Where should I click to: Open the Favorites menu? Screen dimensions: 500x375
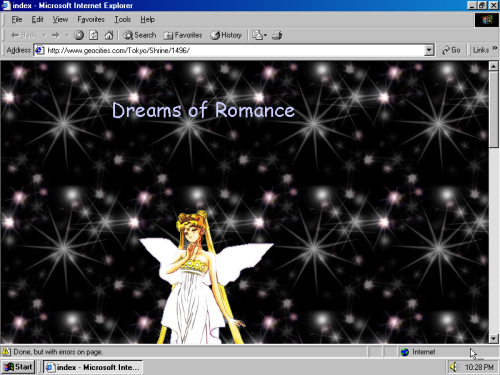coord(91,19)
